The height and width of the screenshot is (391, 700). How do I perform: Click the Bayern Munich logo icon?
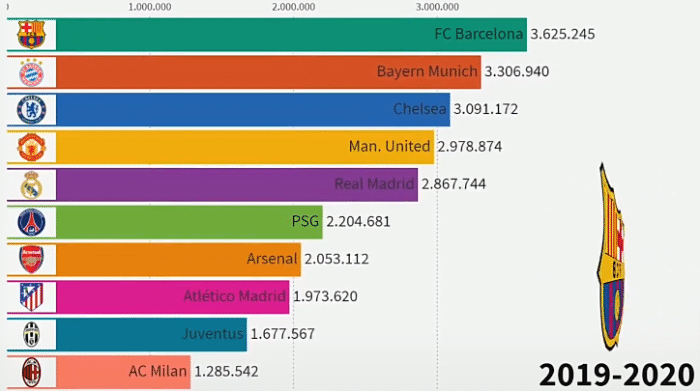[x=31, y=72]
